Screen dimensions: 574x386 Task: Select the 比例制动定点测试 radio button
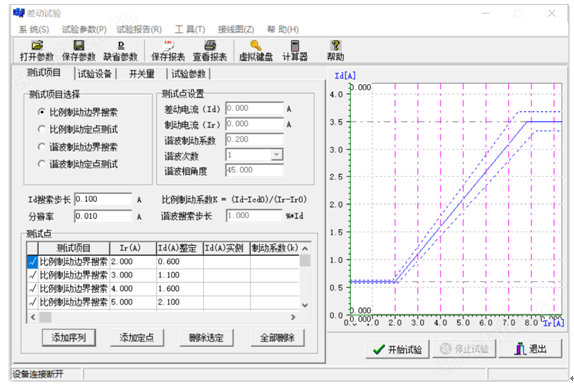point(42,129)
